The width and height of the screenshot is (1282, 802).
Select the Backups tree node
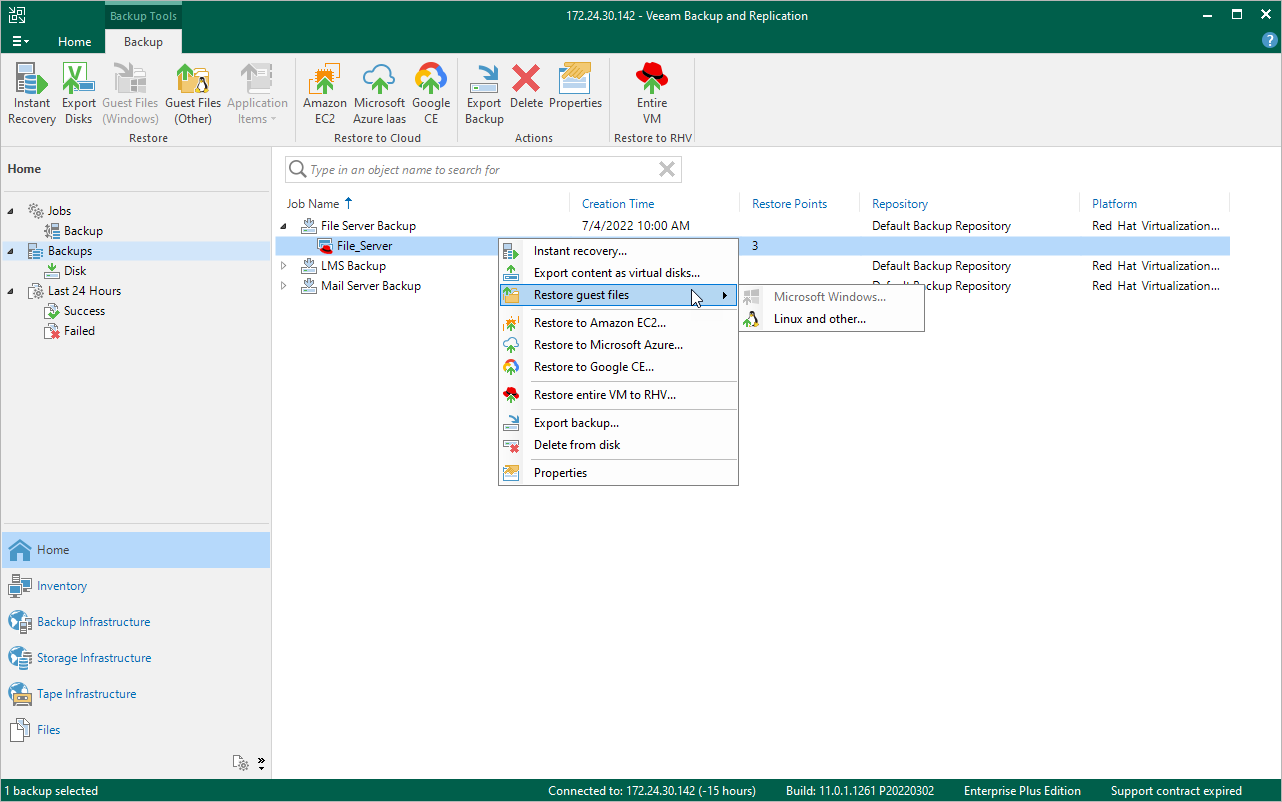(70, 251)
